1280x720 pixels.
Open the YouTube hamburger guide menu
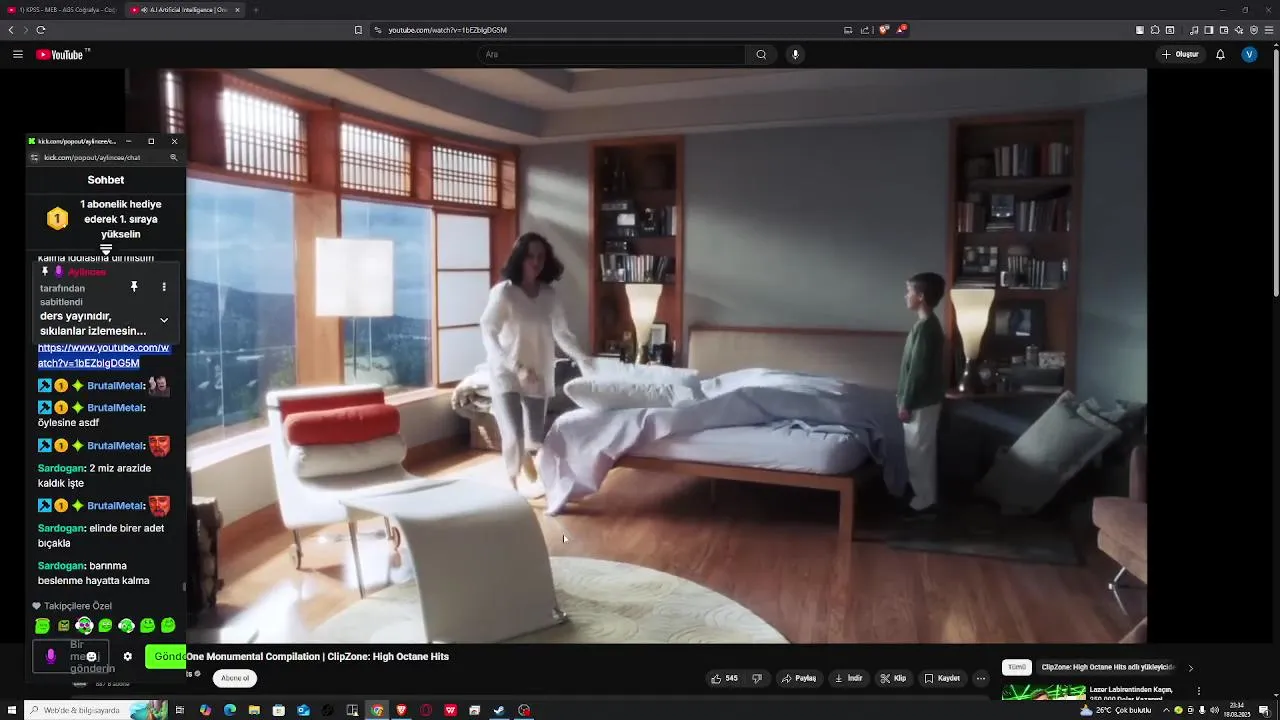18,54
